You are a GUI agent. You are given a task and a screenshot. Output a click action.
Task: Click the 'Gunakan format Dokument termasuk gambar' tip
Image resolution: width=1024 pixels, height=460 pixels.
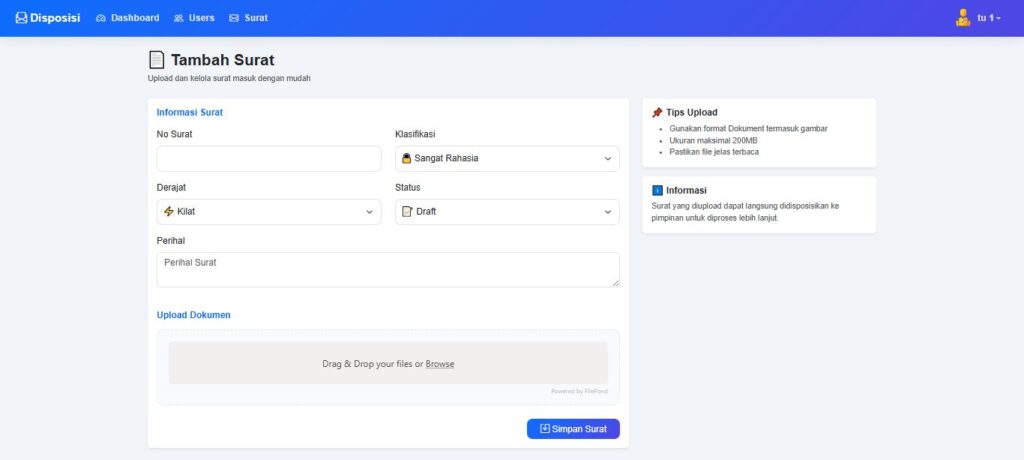(748, 129)
